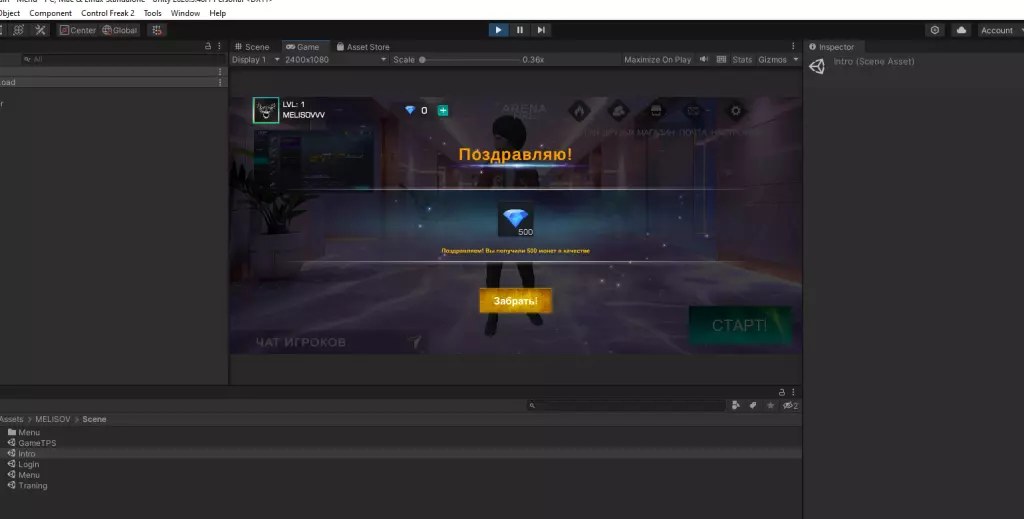
Task: Click the Scale slider handle
Action: tap(422, 60)
